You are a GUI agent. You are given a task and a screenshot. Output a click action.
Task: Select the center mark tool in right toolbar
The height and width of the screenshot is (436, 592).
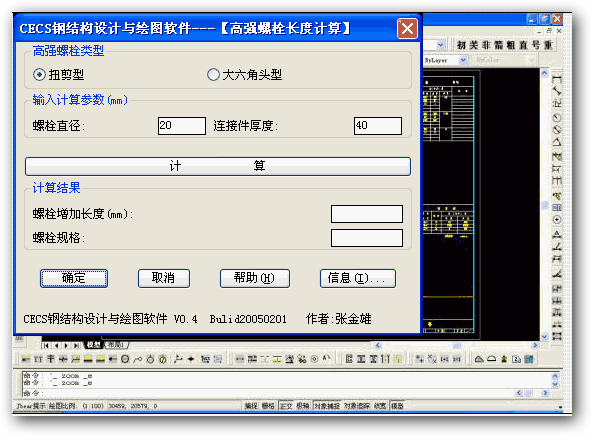pos(557,220)
